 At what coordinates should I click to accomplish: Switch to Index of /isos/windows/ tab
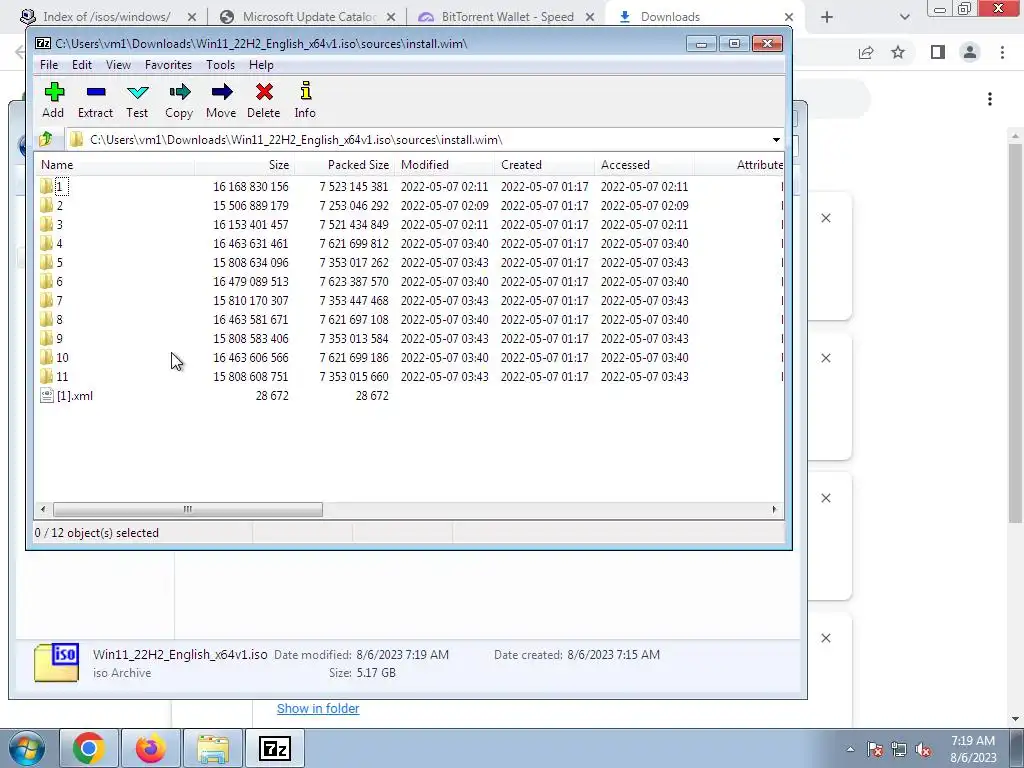tap(108, 17)
